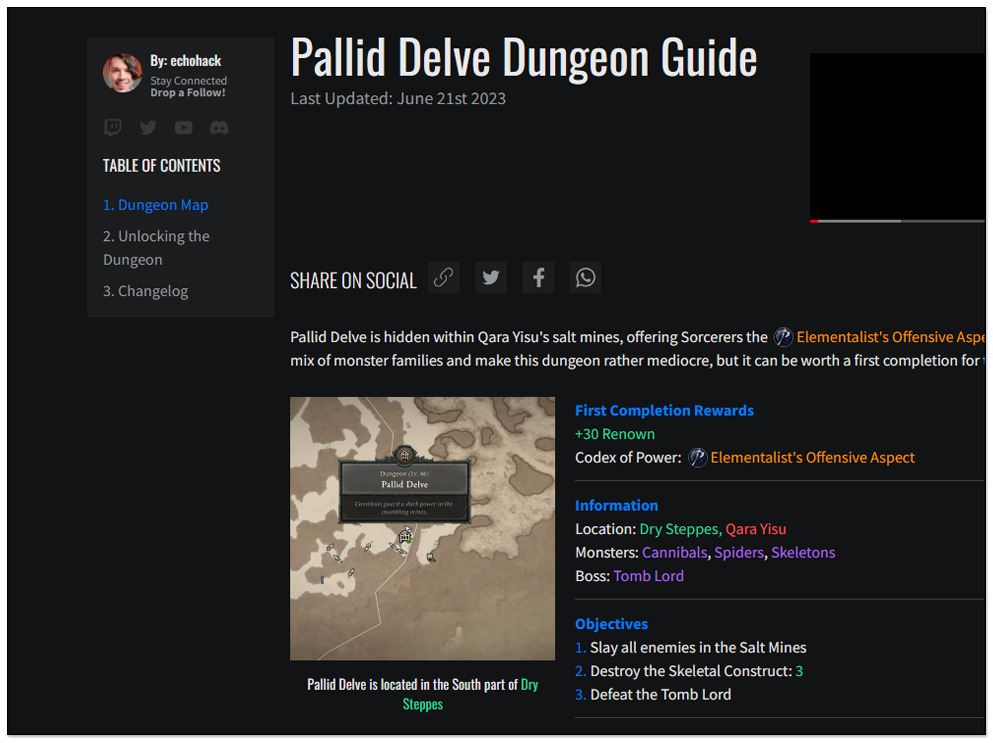Open author's YouTube channel icon
993x743 pixels.
(x=184, y=127)
